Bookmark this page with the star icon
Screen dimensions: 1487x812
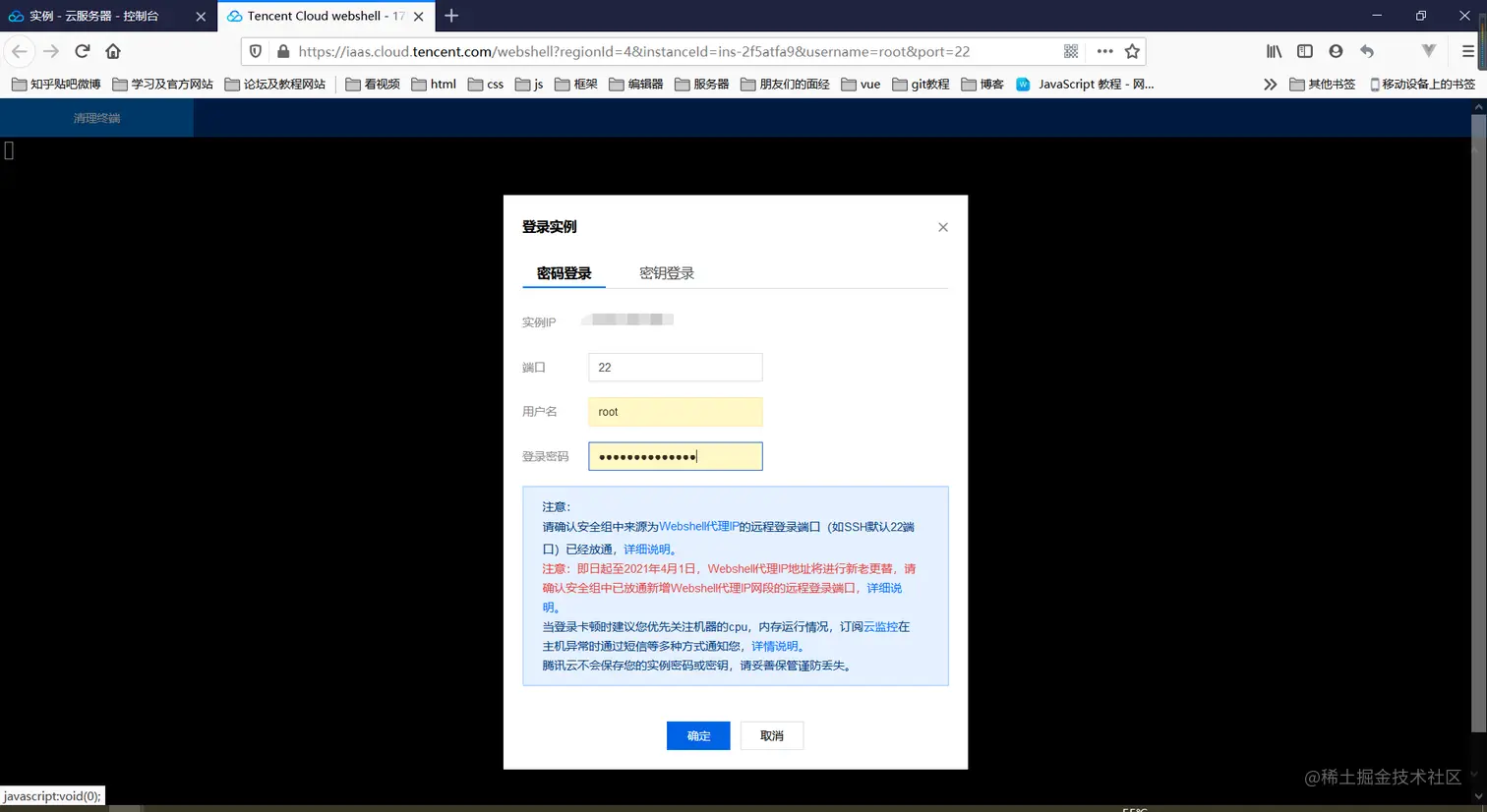pos(1132,51)
